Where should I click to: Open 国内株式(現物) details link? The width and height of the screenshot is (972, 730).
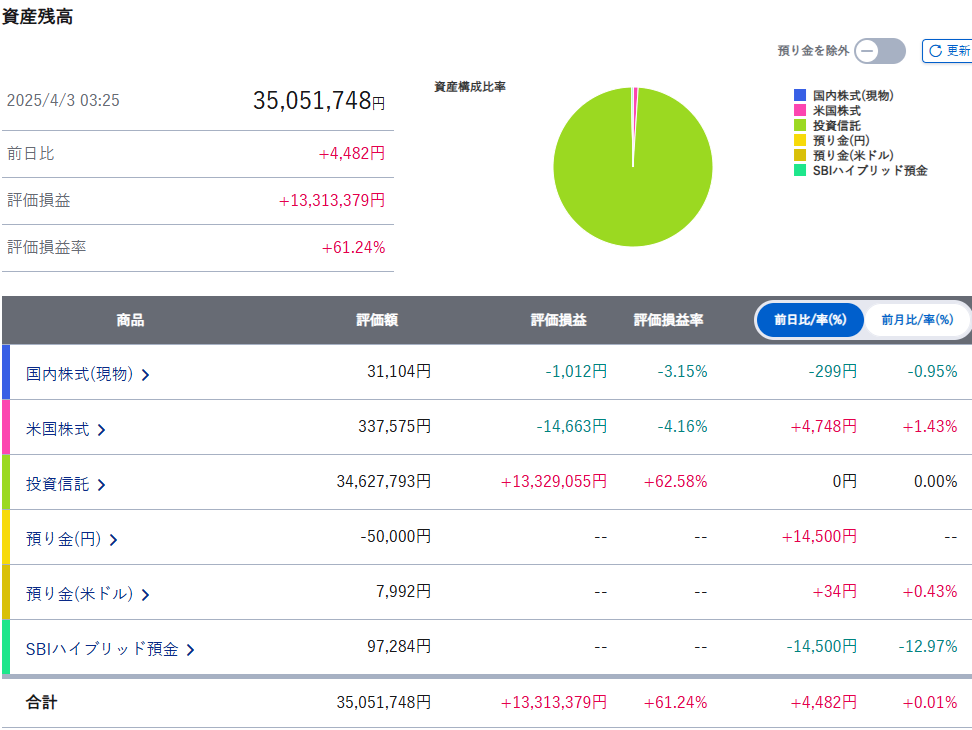coord(80,374)
